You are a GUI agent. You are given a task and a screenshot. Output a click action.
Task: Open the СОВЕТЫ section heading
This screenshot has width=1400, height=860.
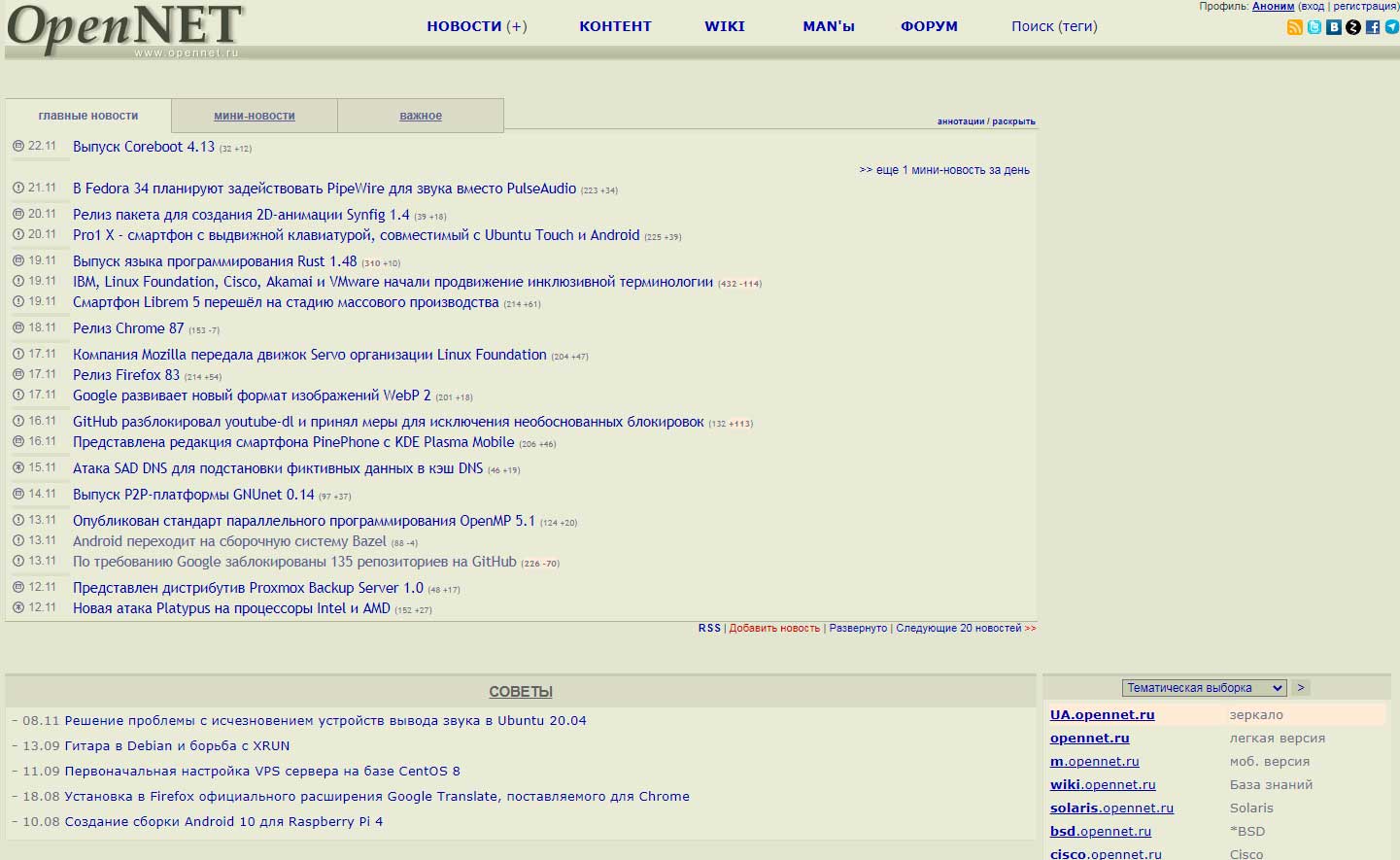tap(521, 692)
